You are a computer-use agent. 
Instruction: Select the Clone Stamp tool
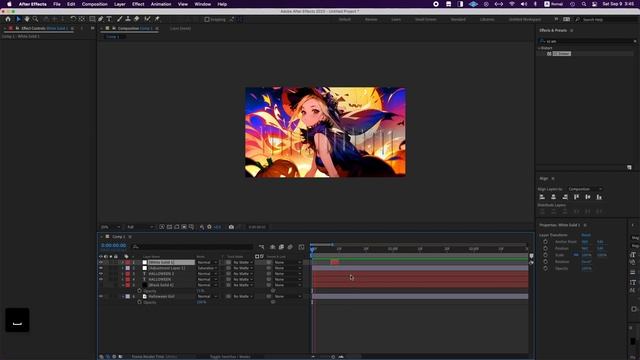[128, 19]
